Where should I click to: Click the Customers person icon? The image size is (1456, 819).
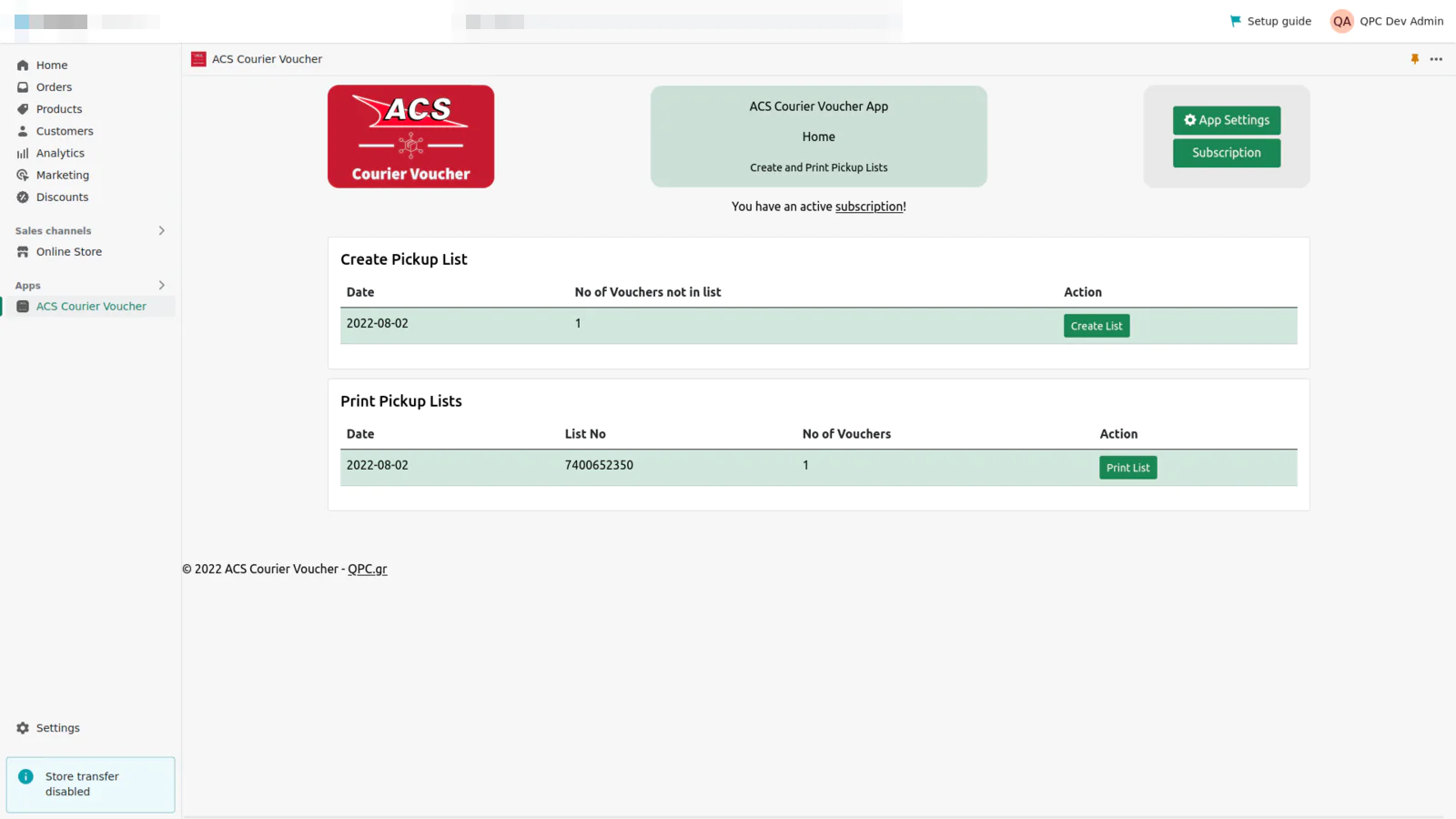coord(23,131)
